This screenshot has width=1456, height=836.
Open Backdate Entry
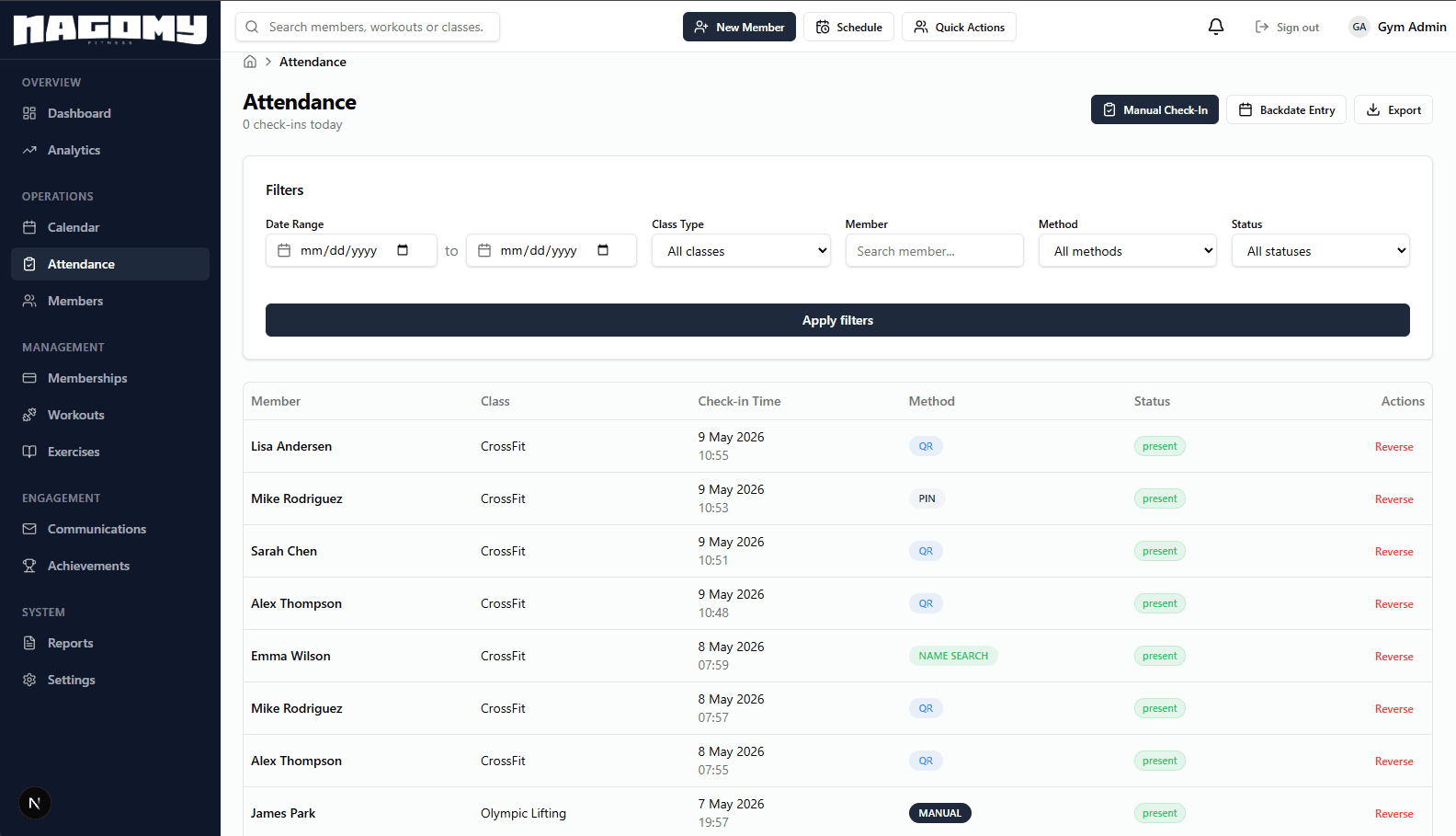(x=1287, y=109)
